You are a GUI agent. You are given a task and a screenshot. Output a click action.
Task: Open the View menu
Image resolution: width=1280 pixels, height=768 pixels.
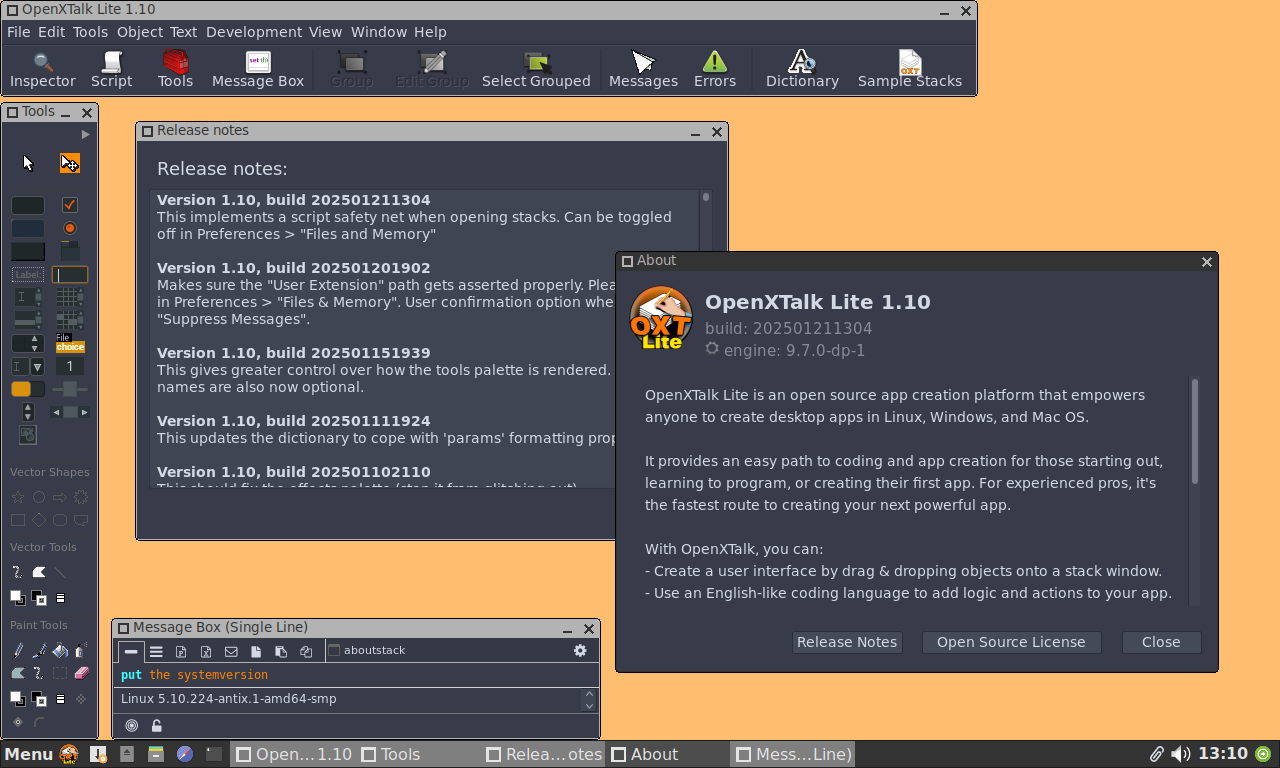pyautogui.click(x=325, y=32)
